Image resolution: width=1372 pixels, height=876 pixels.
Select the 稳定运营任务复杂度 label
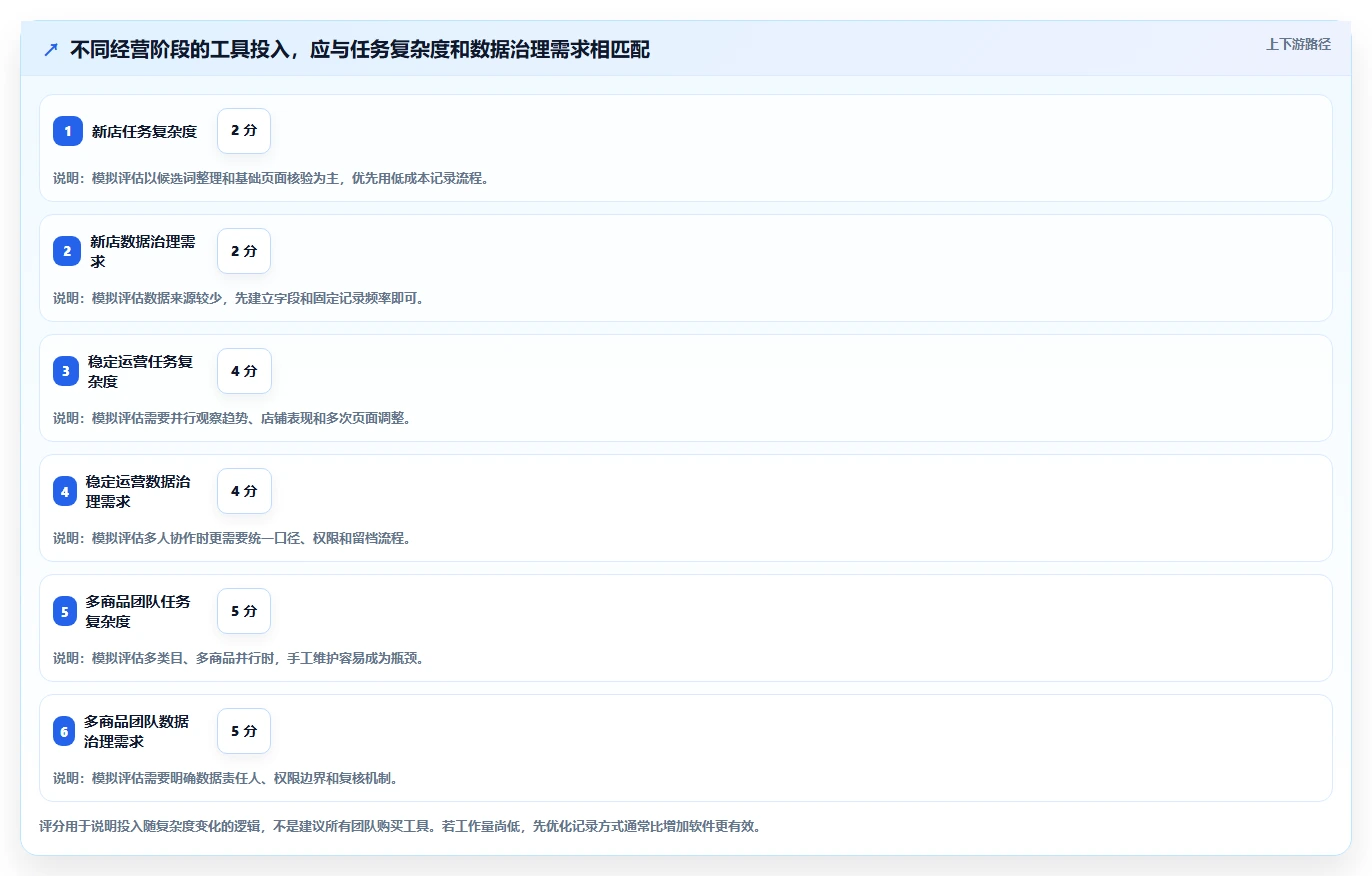coord(140,371)
